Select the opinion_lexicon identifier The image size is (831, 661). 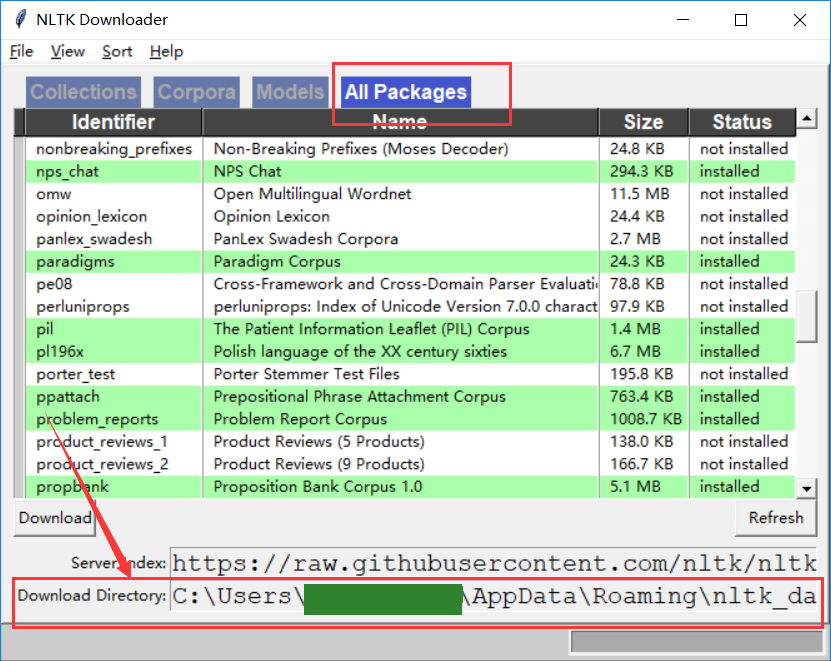(92, 216)
